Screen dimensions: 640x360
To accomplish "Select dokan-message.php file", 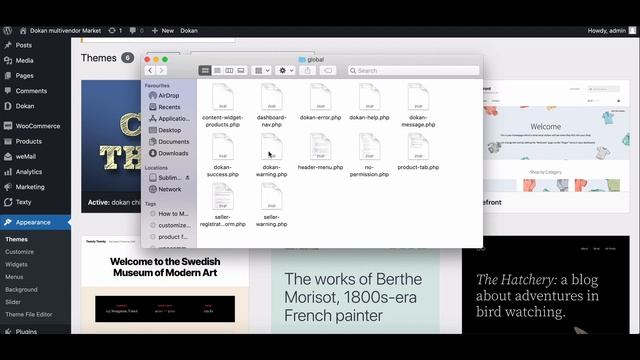I will pyautogui.click(x=418, y=105).
